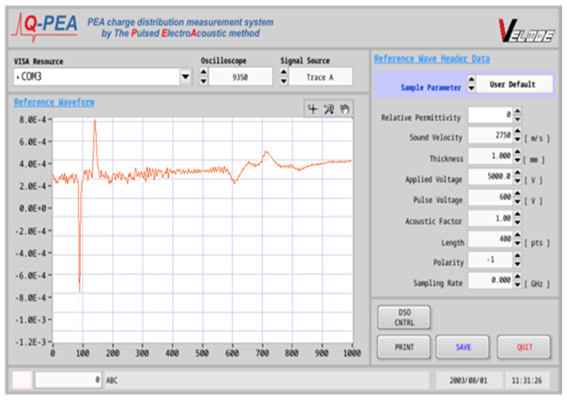This screenshot has height=400, width=567.
Task: Click the Acoustic Factor 1.00 field
Action: pyautogui.click(x=491, y=218)
